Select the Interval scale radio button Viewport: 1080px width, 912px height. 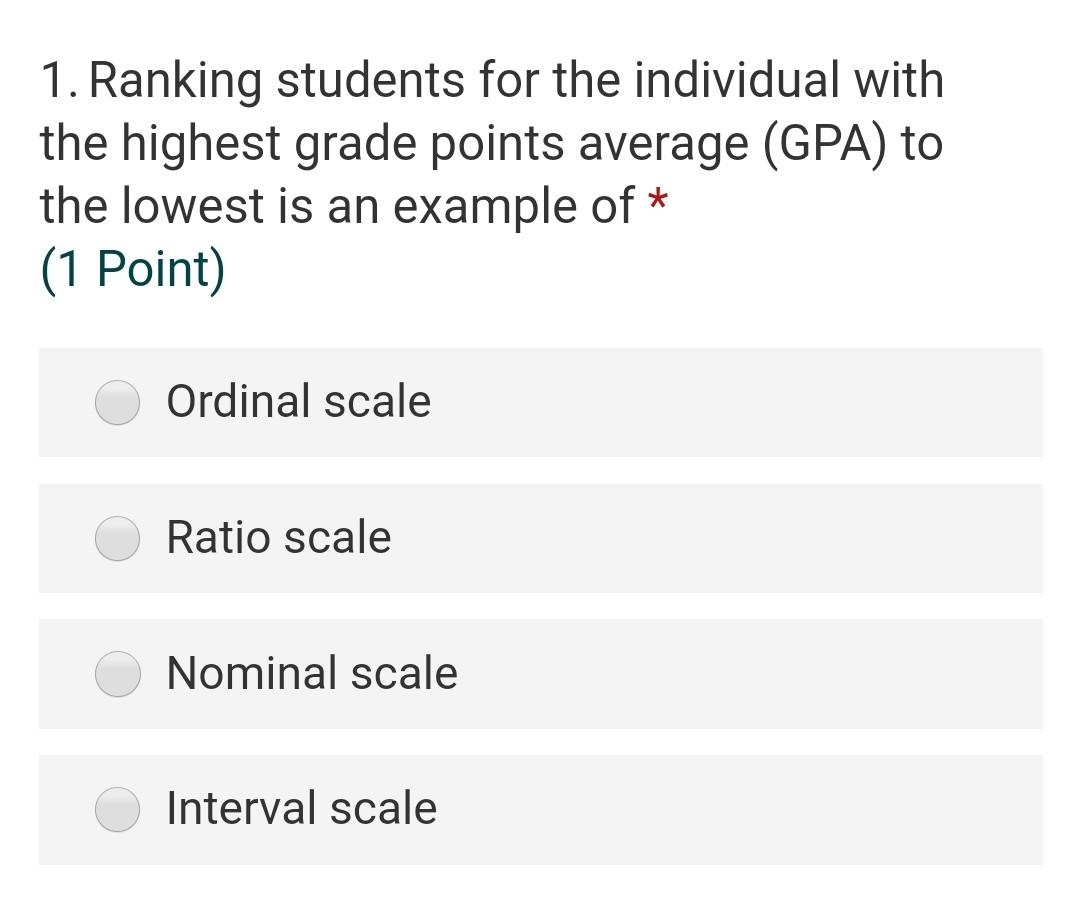pos(116,810)
